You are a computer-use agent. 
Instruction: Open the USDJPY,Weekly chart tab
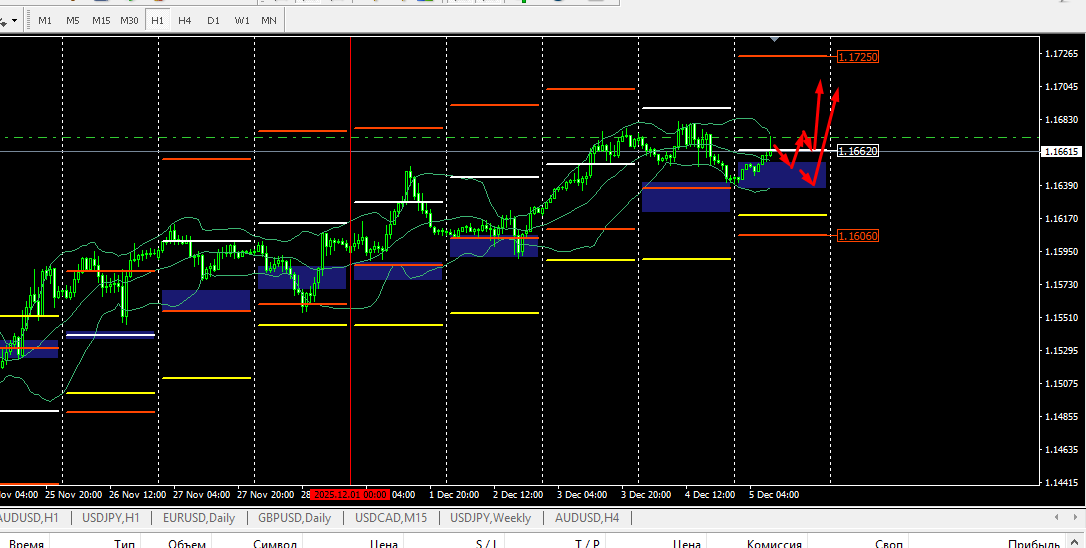tap(490, 518)
